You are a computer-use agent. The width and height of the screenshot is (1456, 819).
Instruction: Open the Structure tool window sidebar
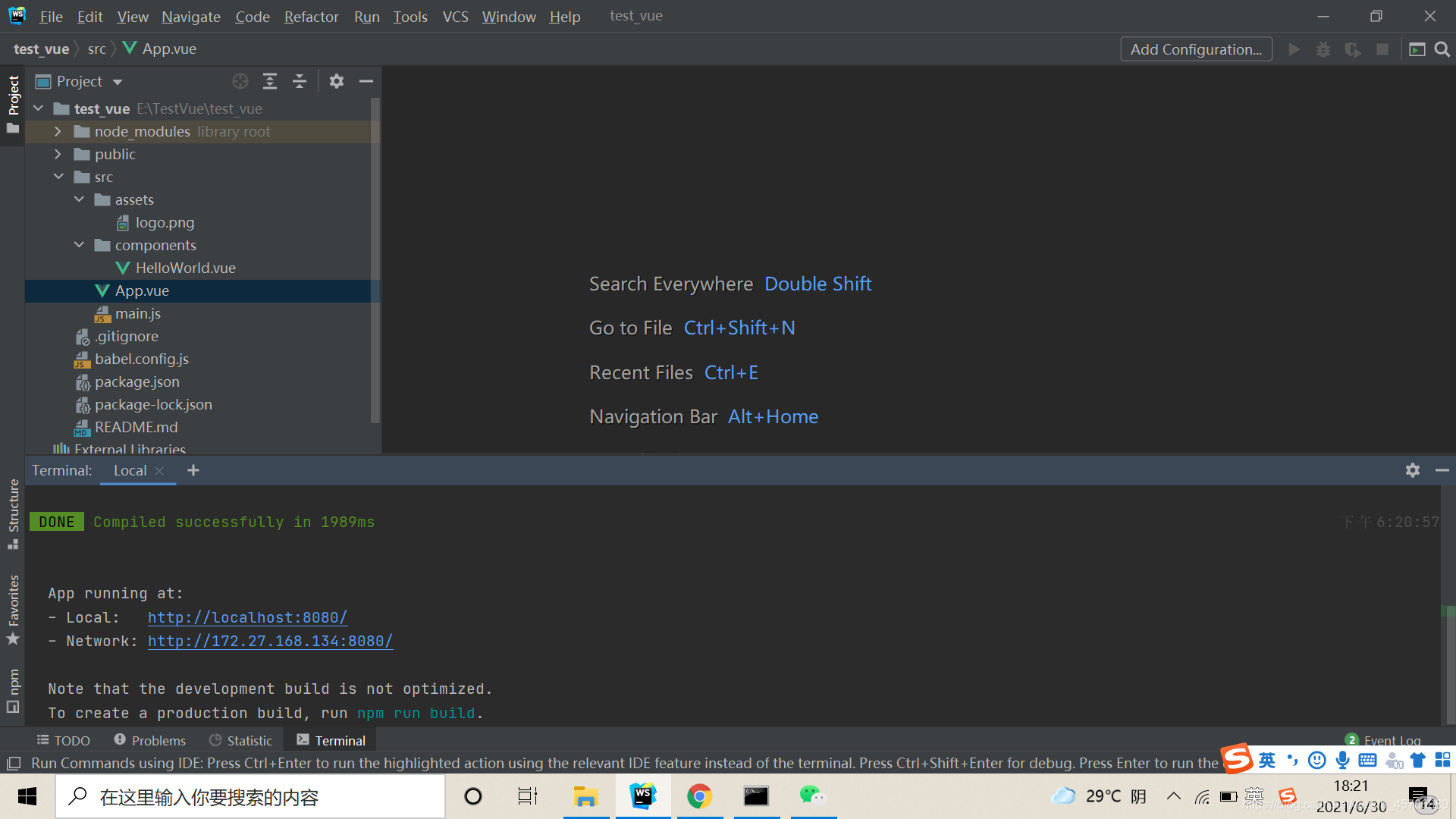pos(13,514)
